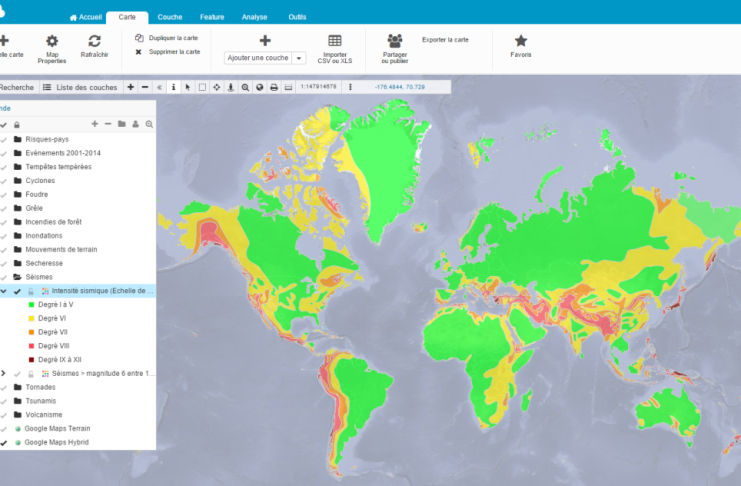This screenshot has height=486, width=741.
Task: Expand the Séismes > magnitude 6 layer
Action: click(x=3, y=373)
